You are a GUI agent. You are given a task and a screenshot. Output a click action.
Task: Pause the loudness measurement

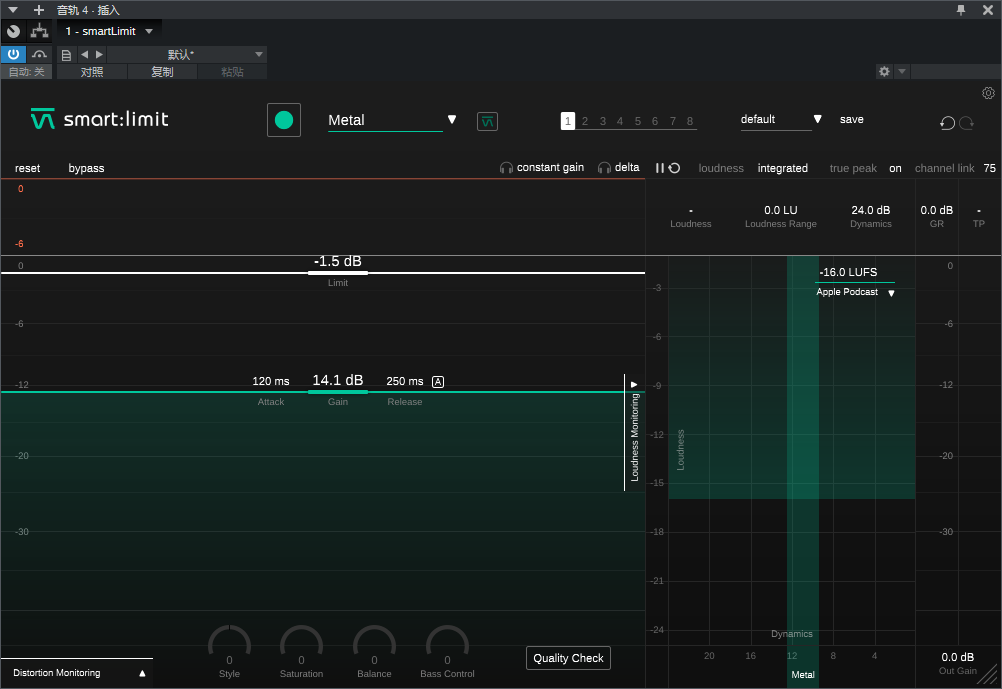click(659, 168)
